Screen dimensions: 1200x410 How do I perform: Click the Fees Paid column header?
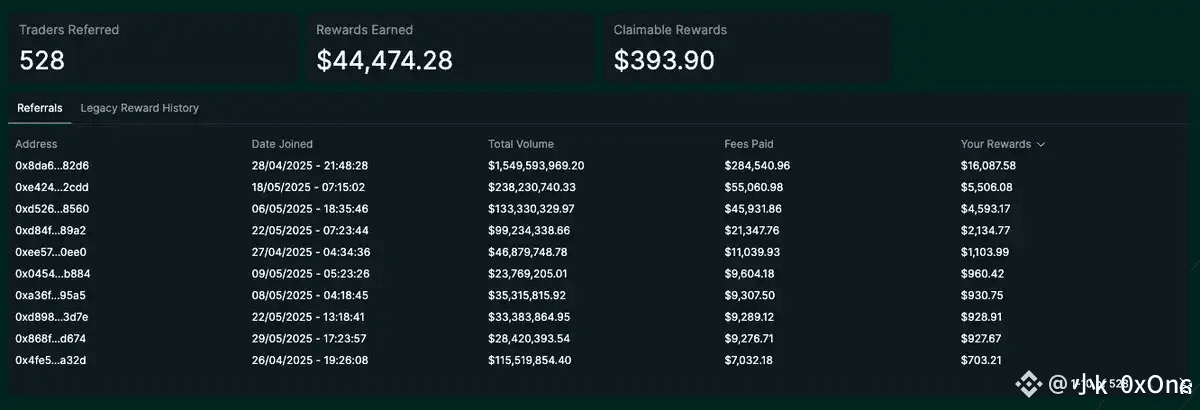click(x=749, y=144)
